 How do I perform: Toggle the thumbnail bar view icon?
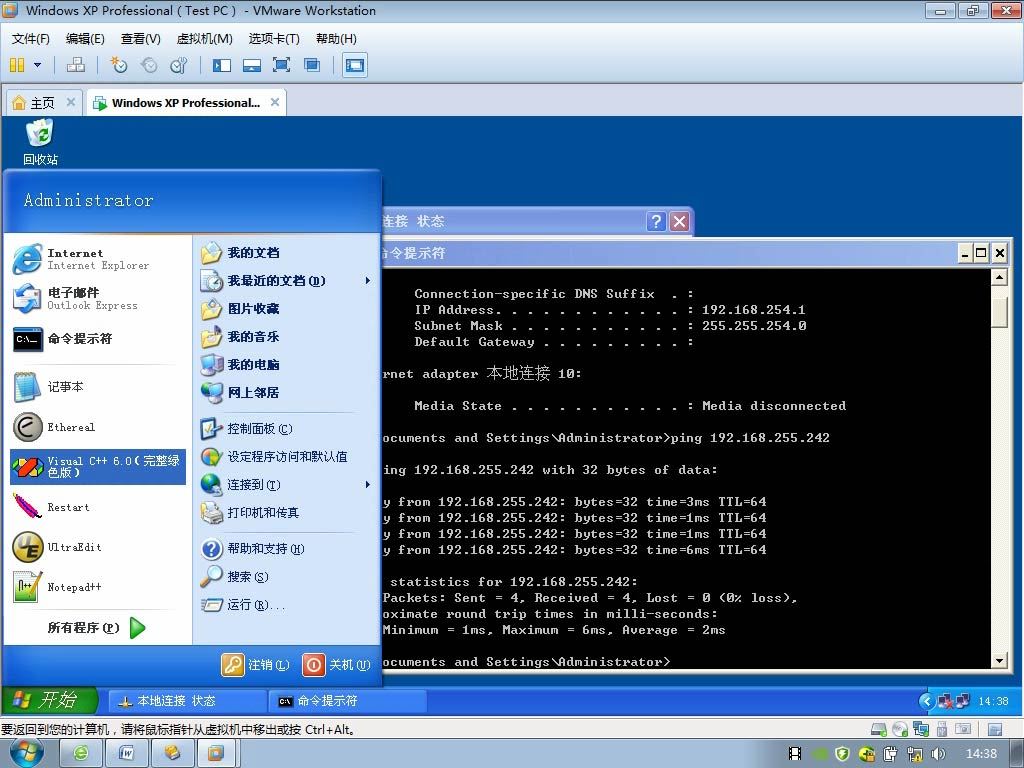(x=251, y=65)
